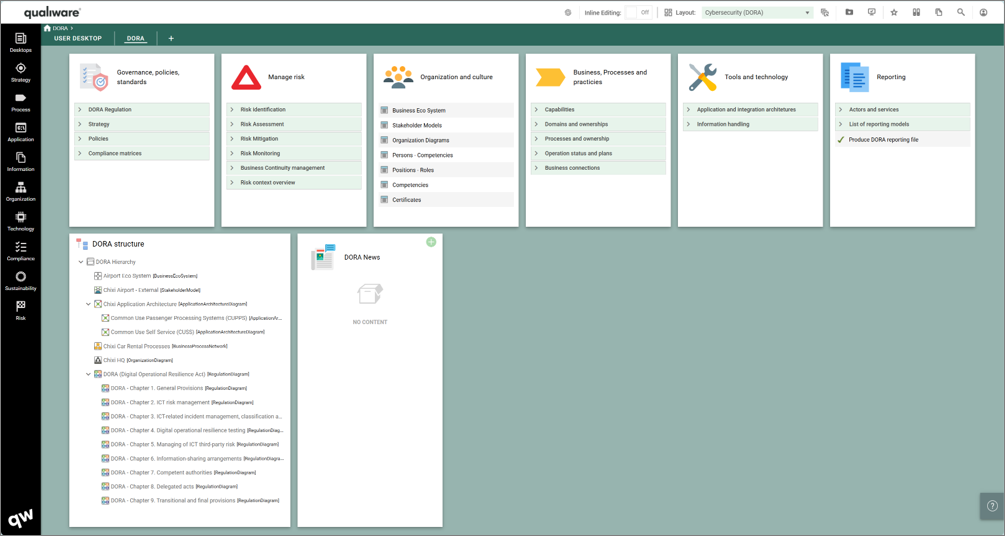
Task: Expand the Strategy row in Governance tile
Action: [x=142, y=124]
